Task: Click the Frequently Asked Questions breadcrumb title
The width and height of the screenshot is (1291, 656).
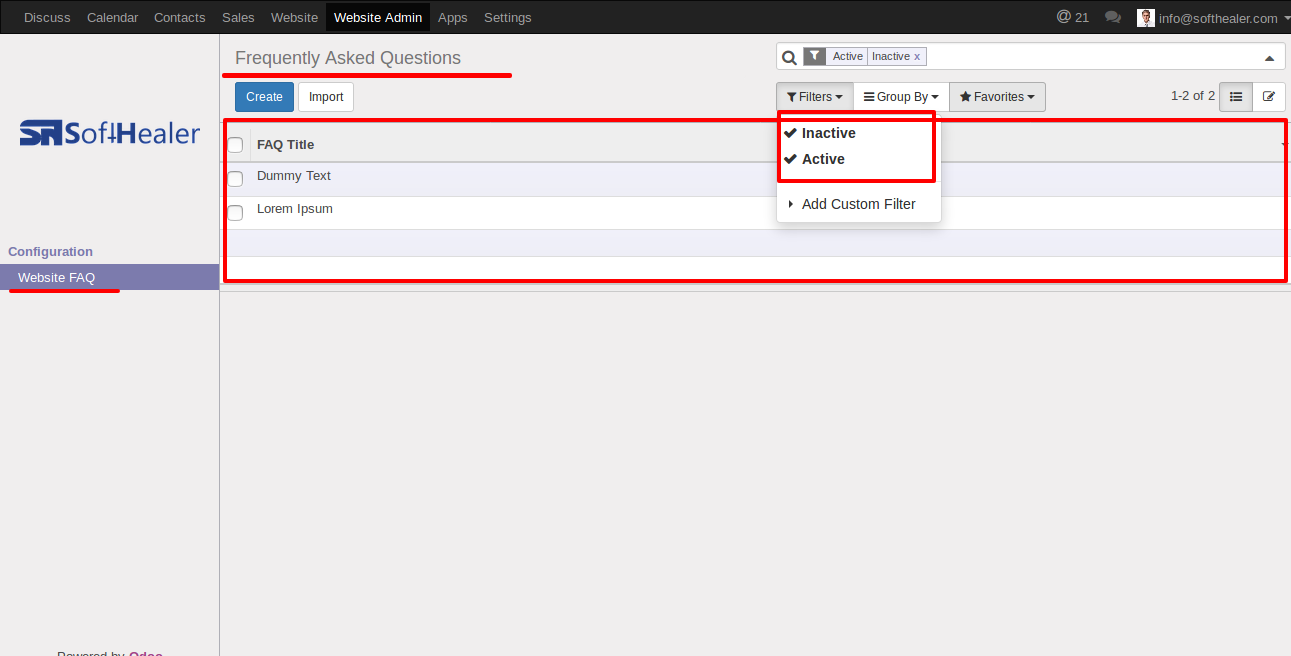Action: tap(348, 58)
